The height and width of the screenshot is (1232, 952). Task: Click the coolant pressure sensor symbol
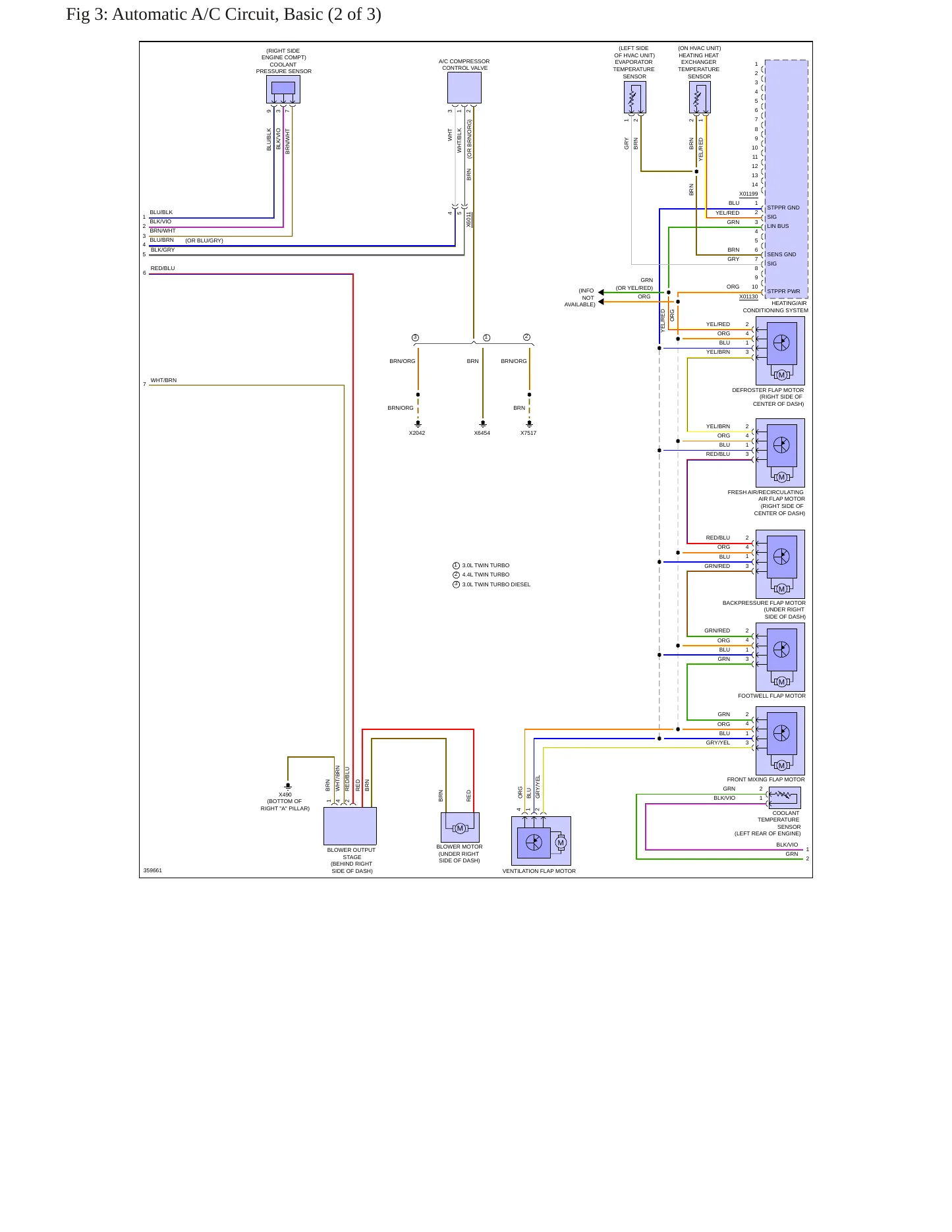283,89
